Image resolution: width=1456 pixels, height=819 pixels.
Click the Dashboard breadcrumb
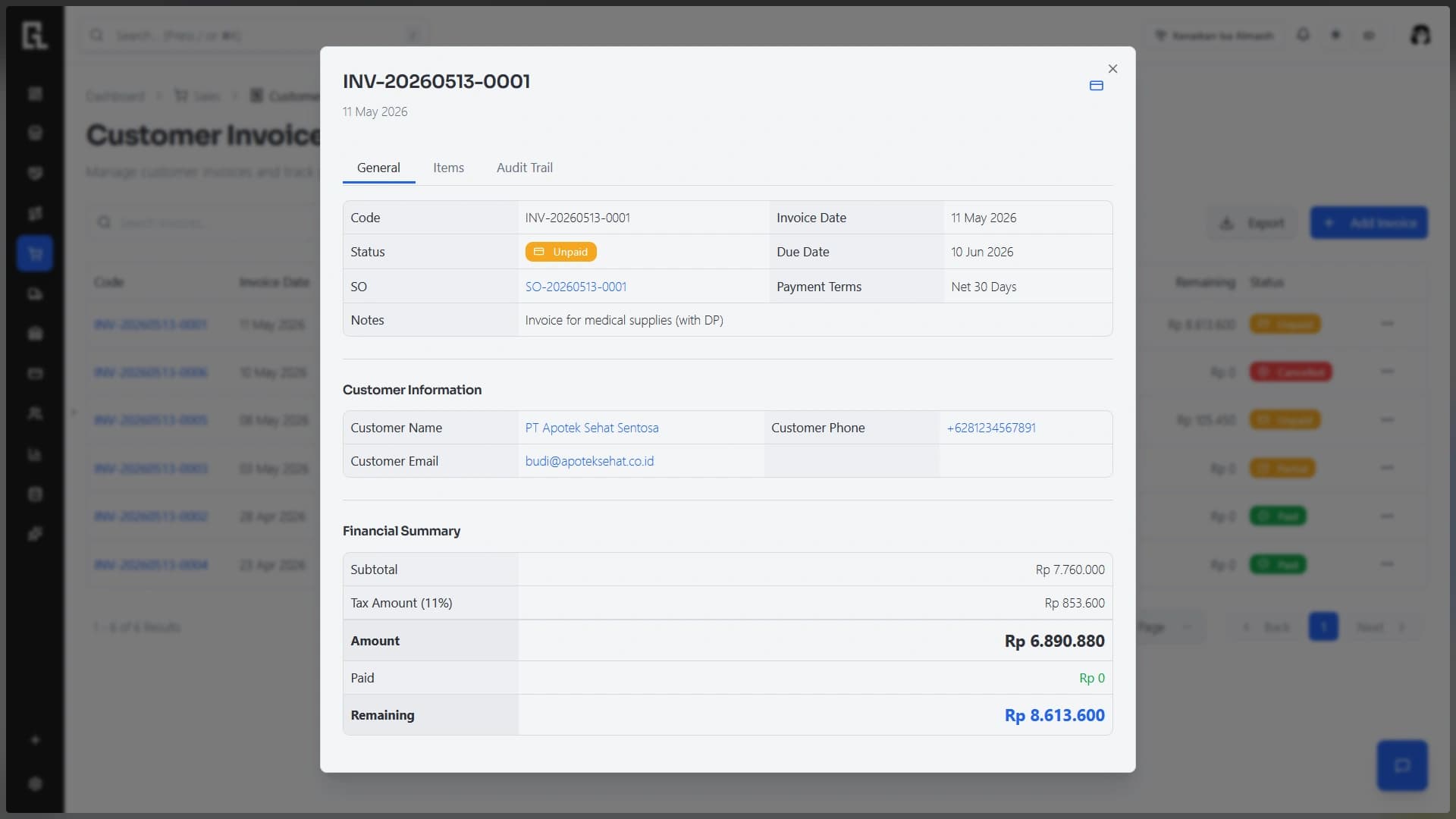[115, 96]
